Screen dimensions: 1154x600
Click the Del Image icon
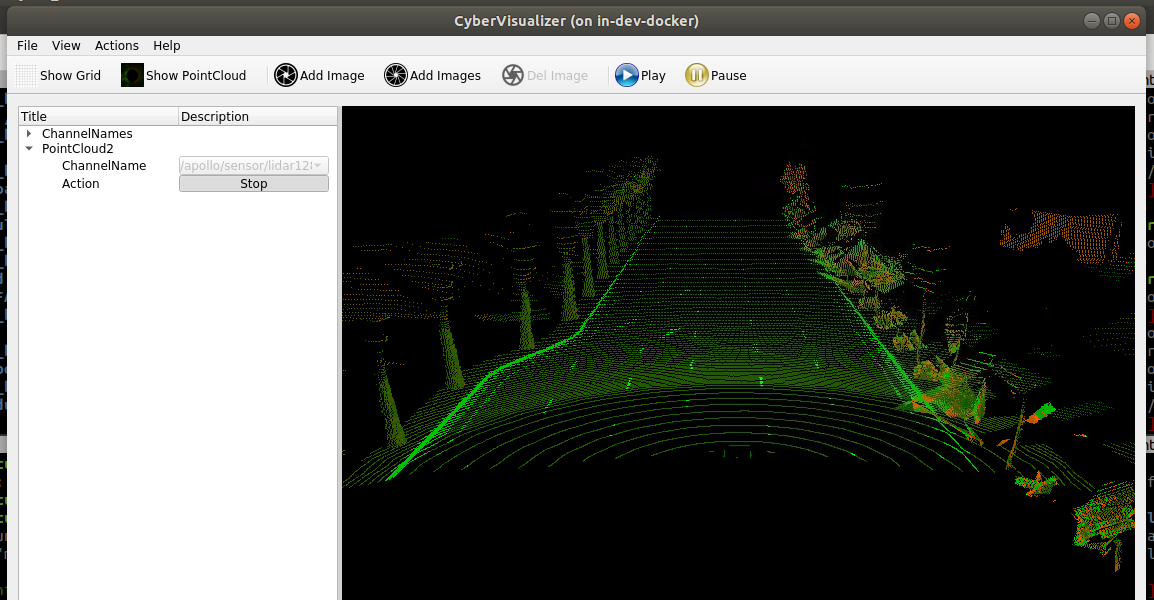[513, 75]
